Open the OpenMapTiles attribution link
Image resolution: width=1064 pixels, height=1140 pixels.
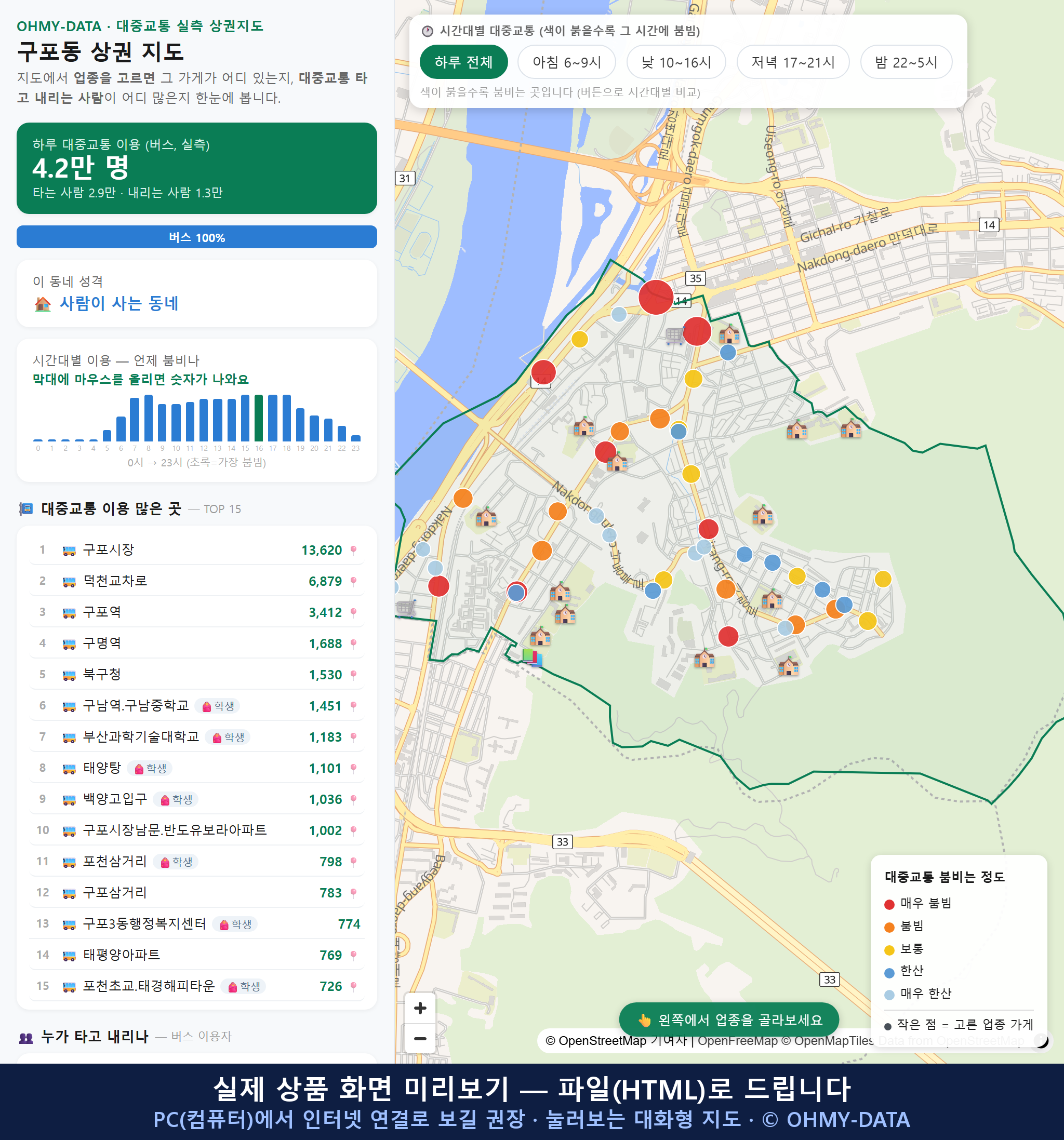[x=827, y=1041]
